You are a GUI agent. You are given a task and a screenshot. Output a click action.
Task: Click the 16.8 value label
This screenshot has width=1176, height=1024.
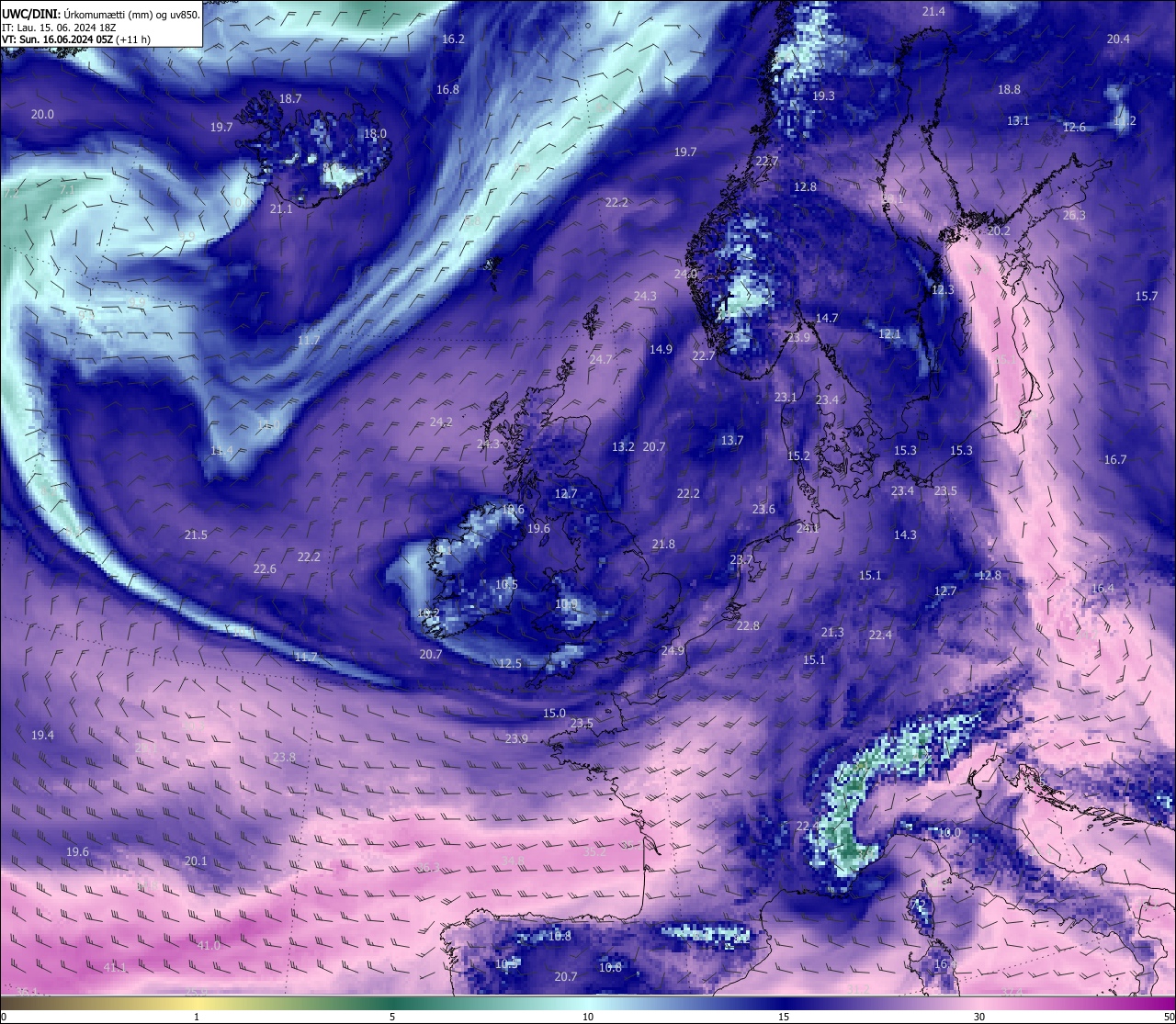tap(447, 90)
